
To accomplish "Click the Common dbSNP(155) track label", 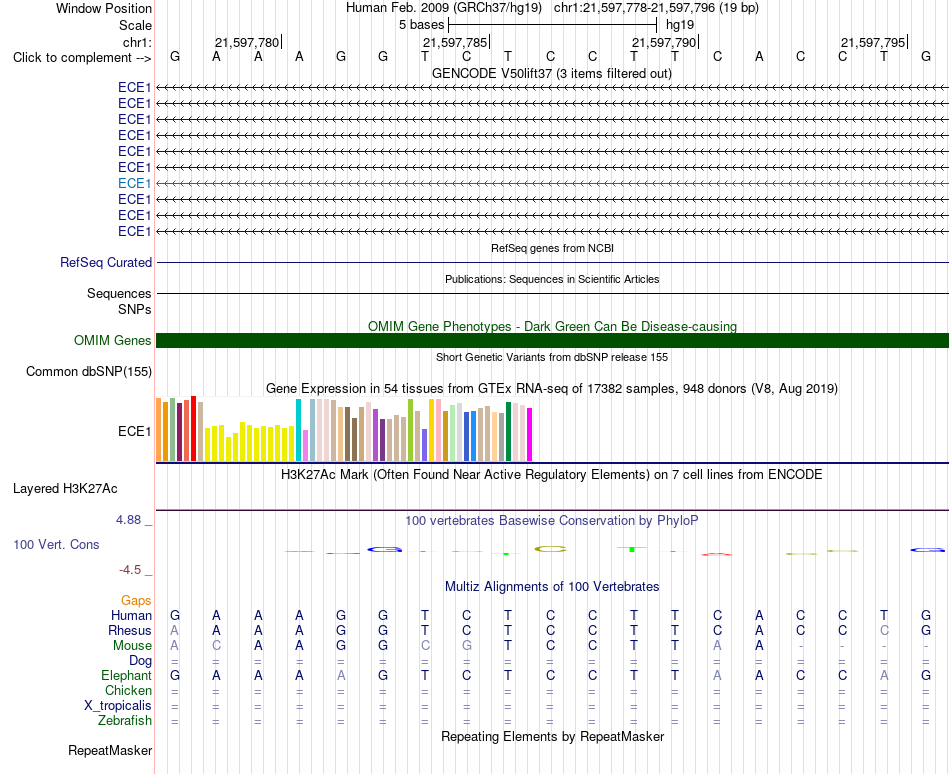I will (88, 371).
